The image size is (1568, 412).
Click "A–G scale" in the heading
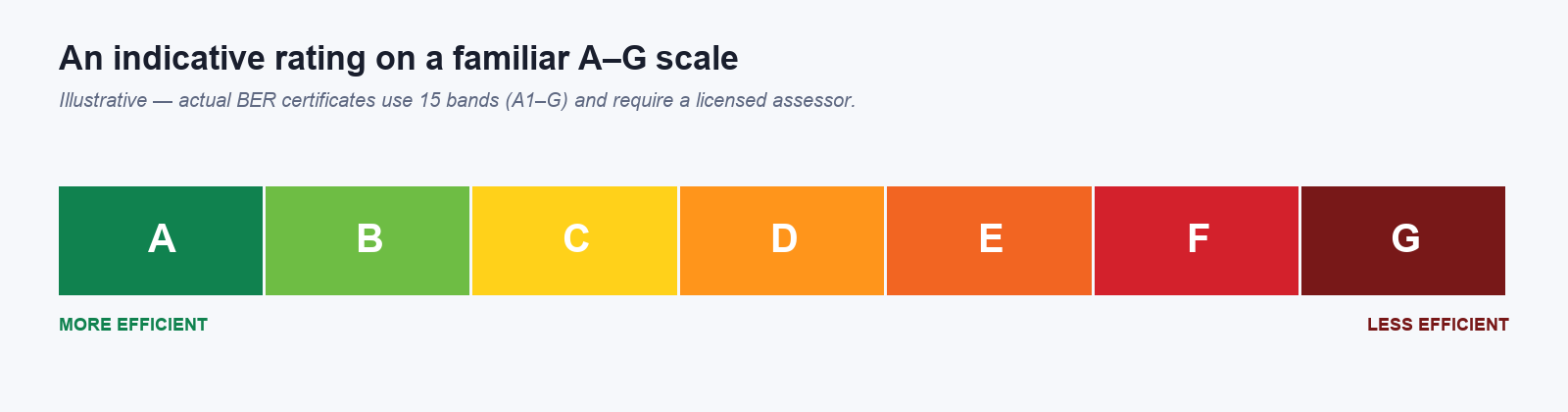pos(659,59)
